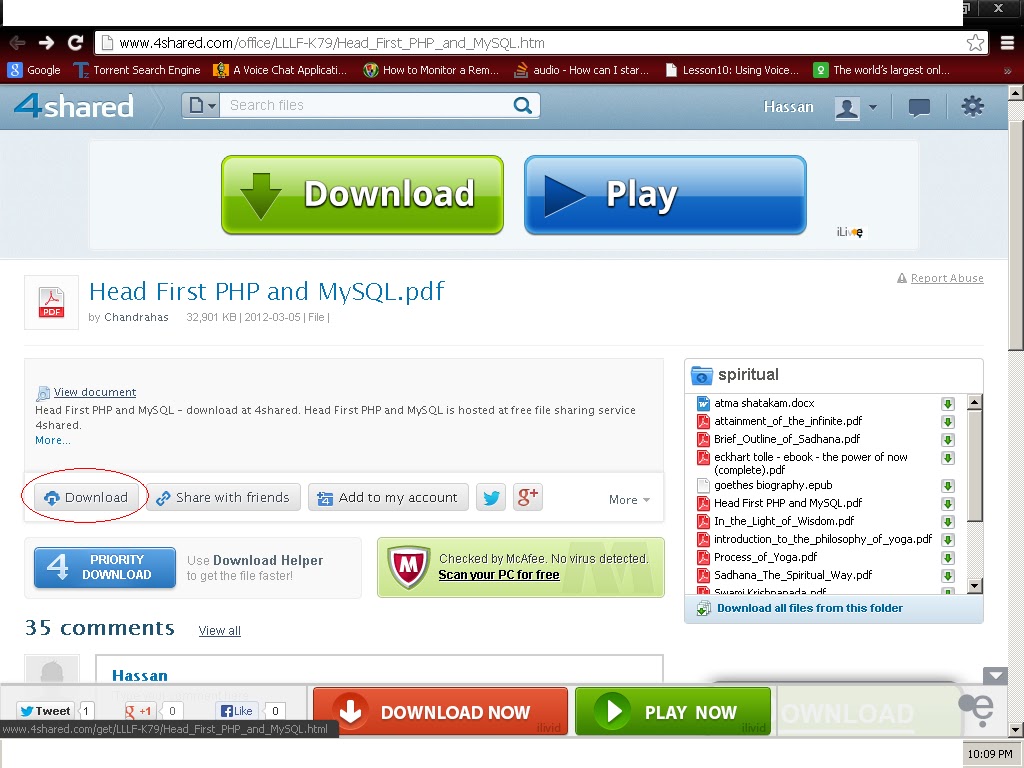Open Head First PHP and MySQL.pdf in folder list
1024x768 pixels.
pos(788,503)
